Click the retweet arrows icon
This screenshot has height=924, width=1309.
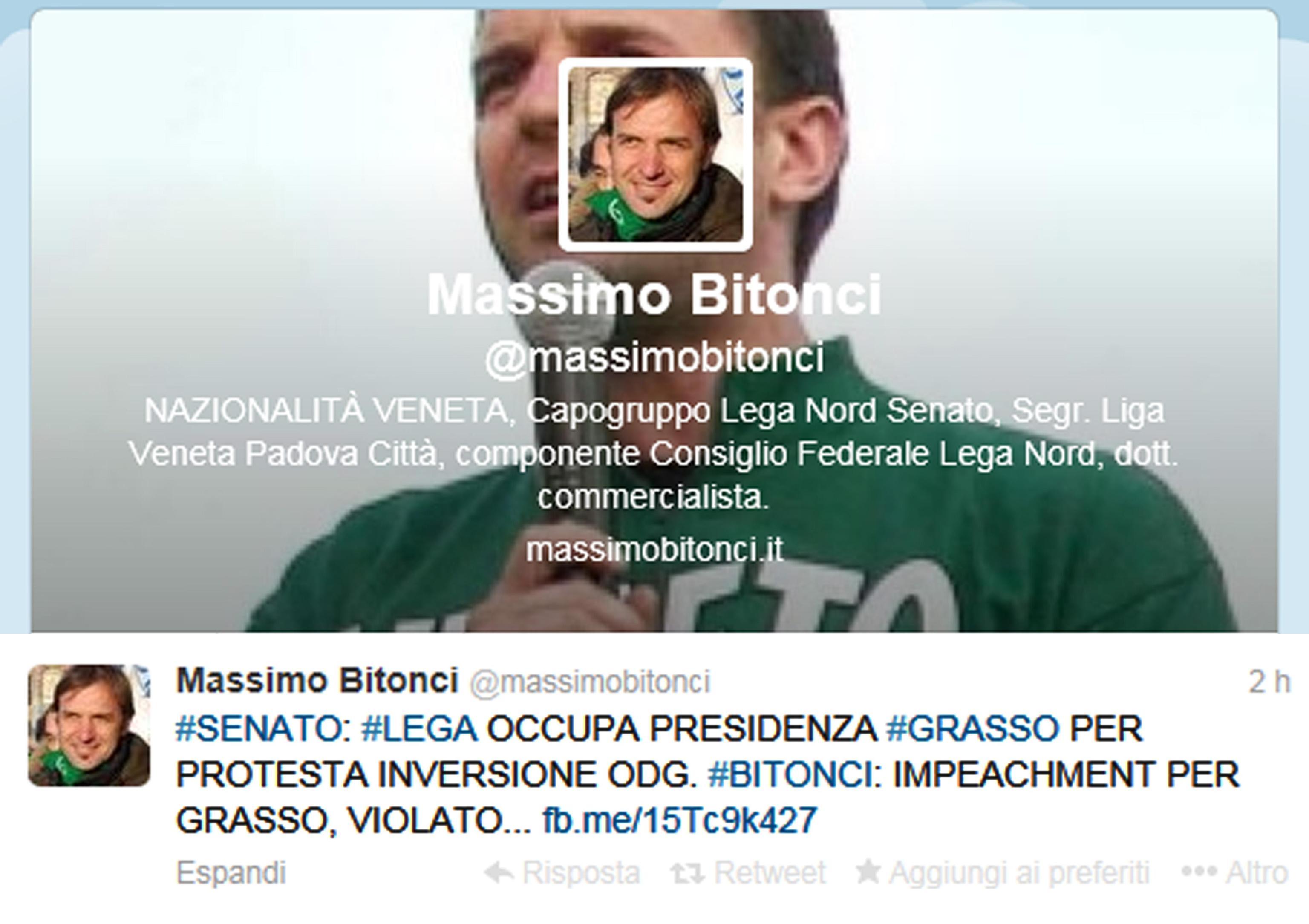point(687,874)
